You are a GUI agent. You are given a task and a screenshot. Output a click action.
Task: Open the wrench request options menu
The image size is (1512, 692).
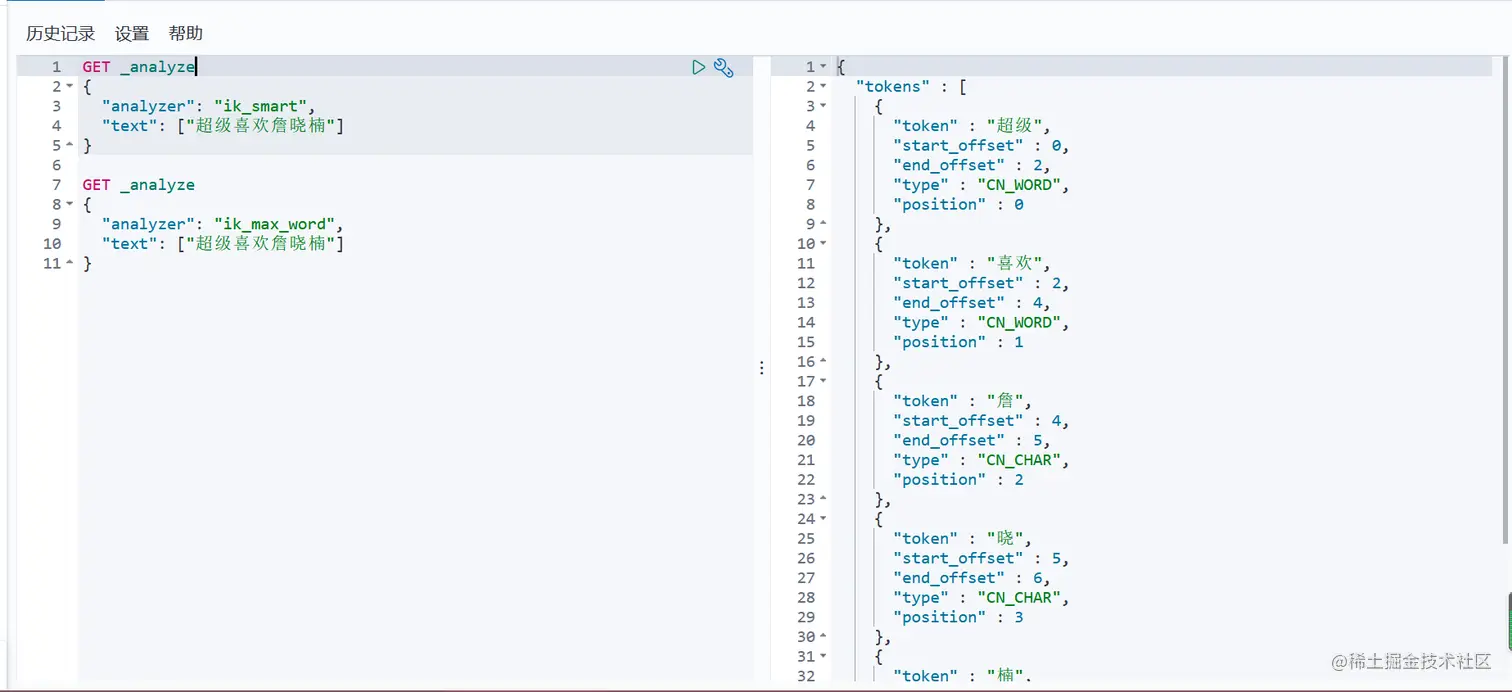pyautogui.click(x=724, y=67)
